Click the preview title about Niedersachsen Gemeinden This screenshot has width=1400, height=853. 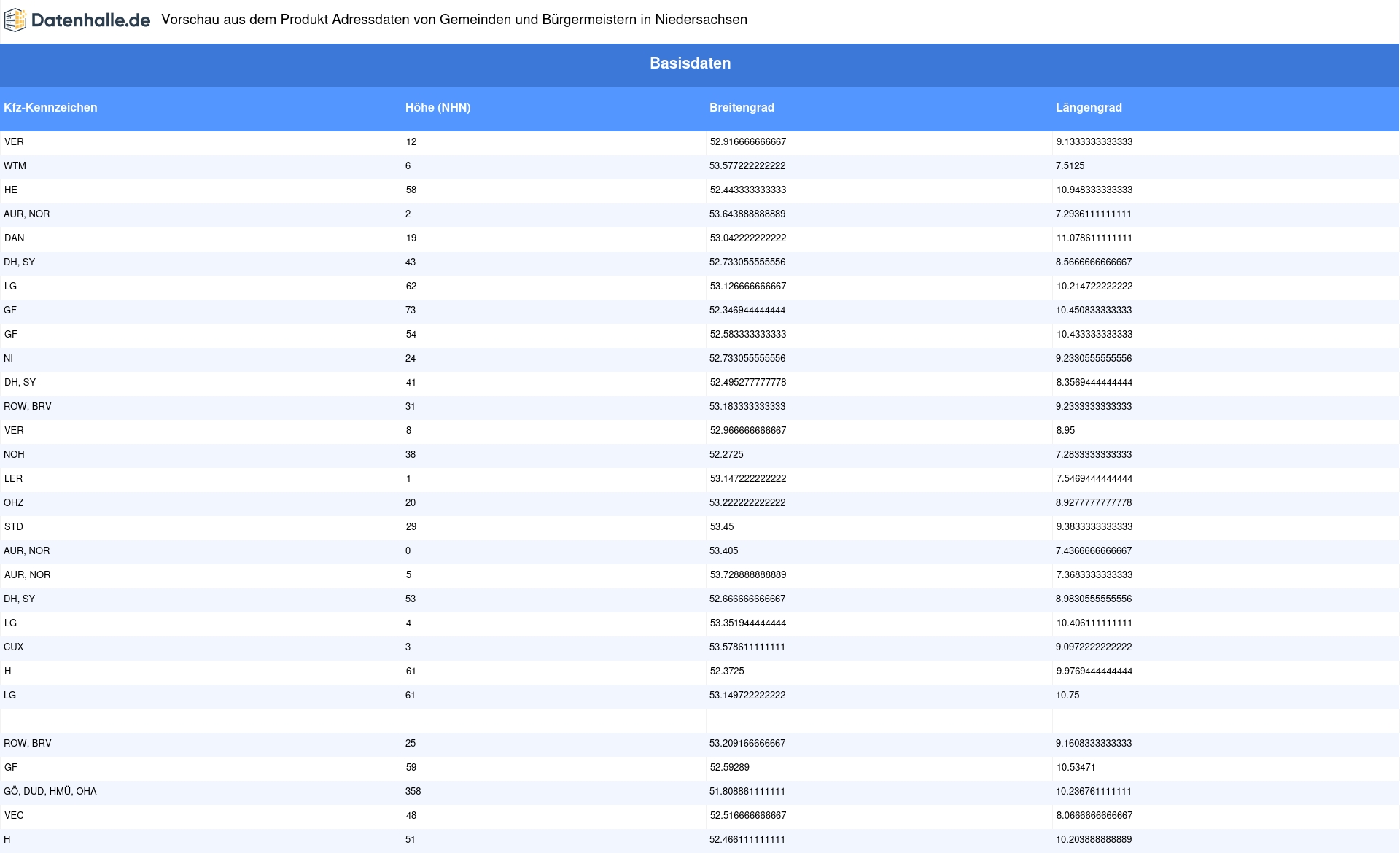click(454, 20)
